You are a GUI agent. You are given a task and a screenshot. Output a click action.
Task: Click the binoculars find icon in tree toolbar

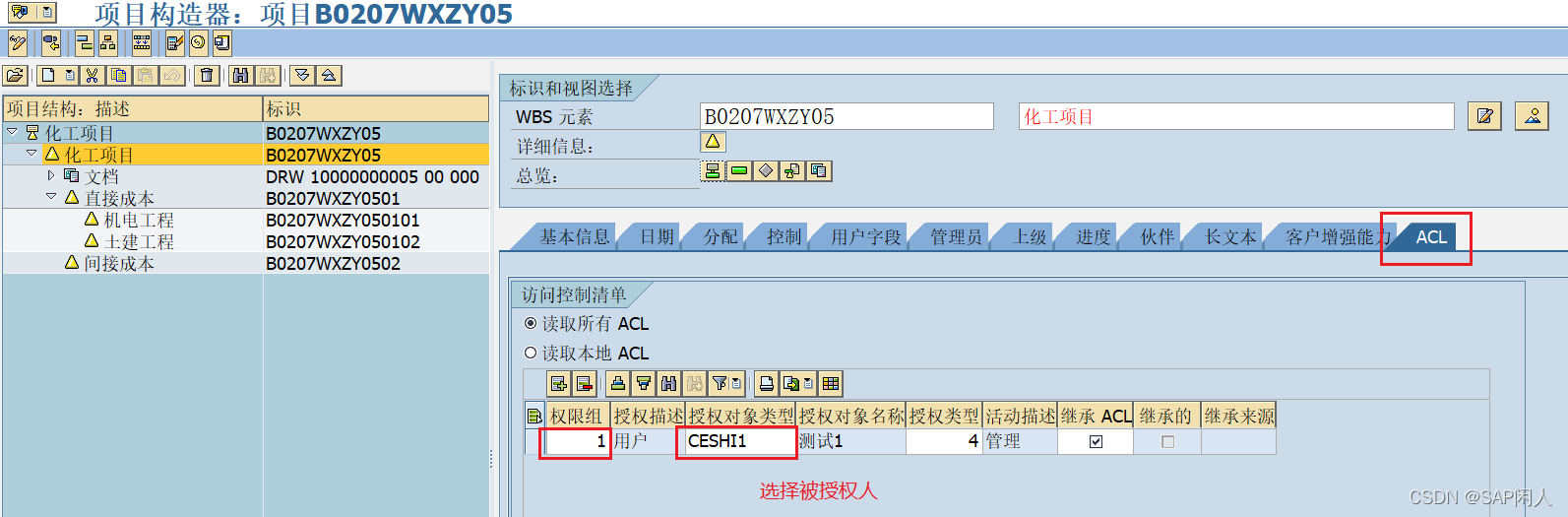tap(240, 75)
